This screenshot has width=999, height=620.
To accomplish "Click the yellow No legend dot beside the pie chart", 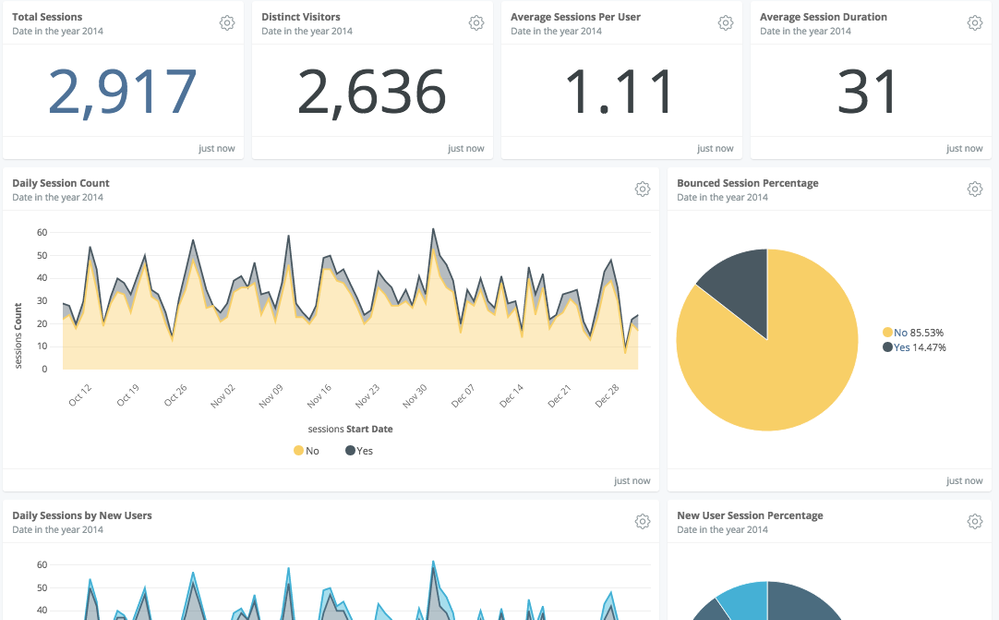I will tap(888, 332).
